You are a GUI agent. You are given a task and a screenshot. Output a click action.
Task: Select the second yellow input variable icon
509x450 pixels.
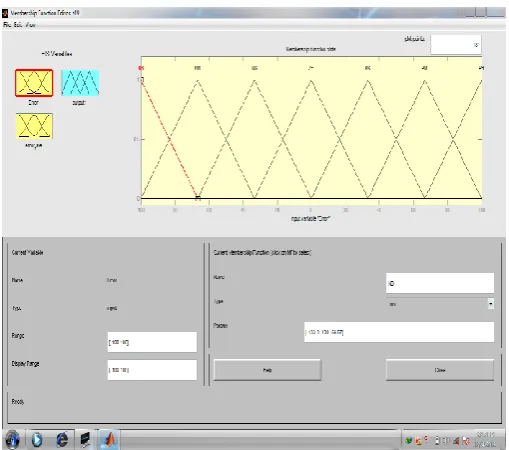pos(34,126)
